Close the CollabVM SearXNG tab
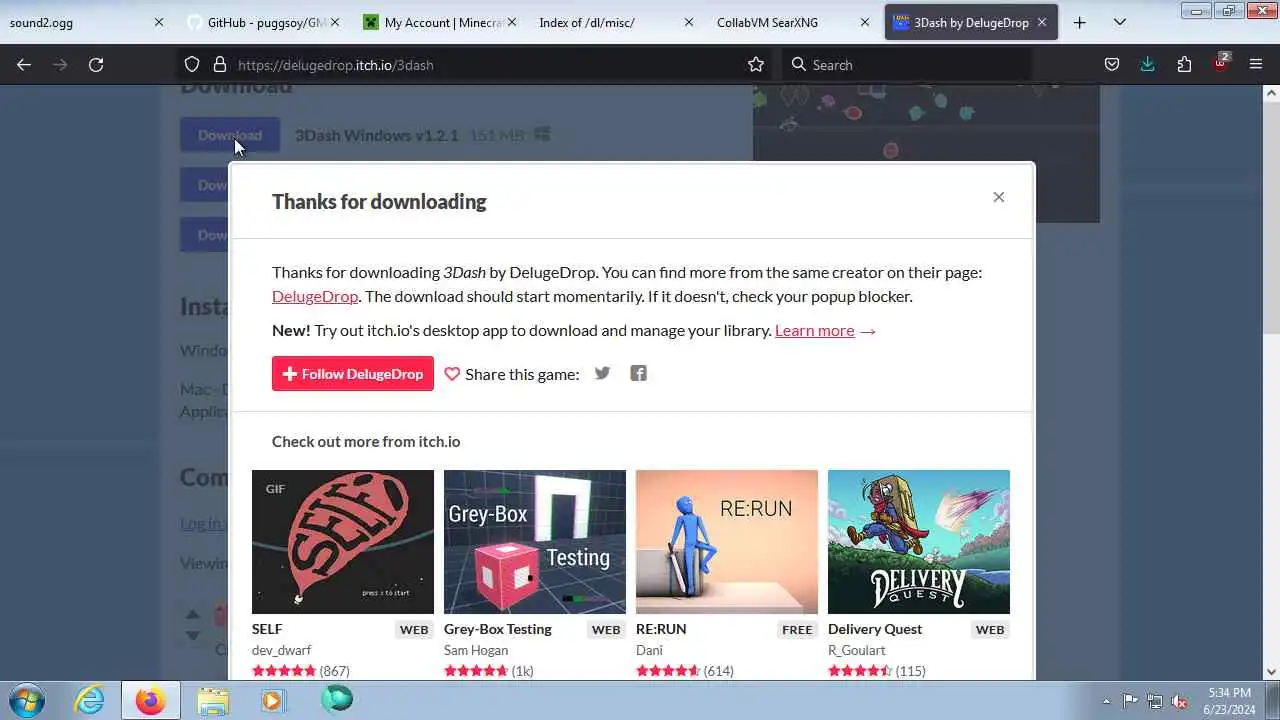The image size is (1280, 720). (x=864, y=22)
